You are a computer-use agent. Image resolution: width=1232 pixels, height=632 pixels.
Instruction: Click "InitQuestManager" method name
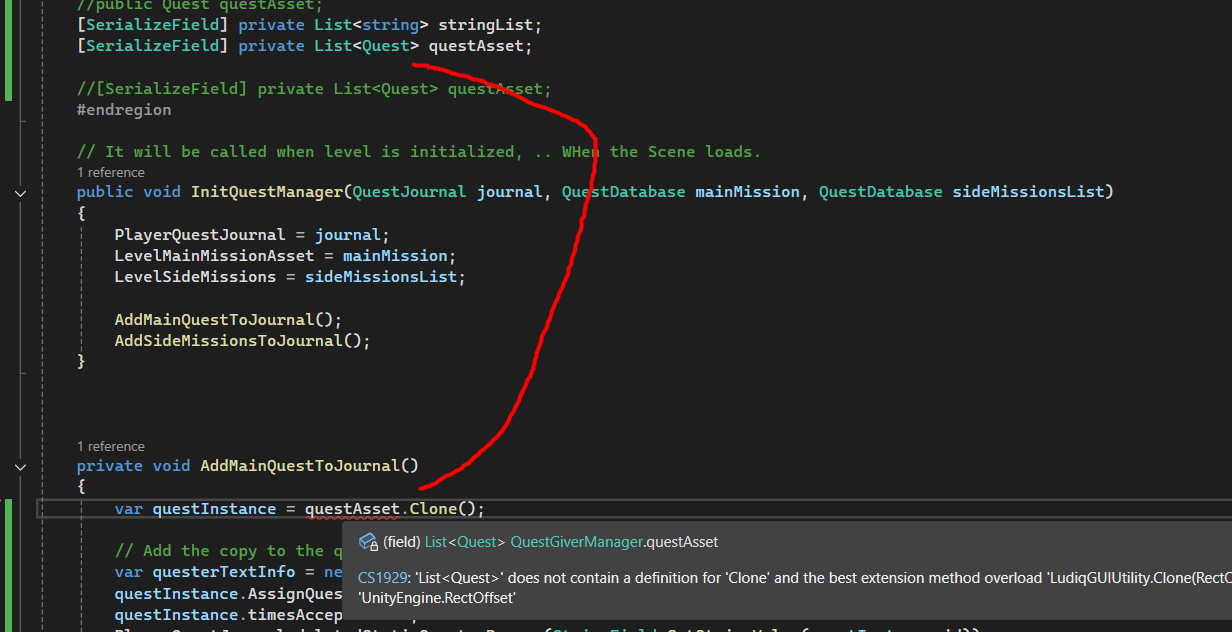(267, 191)
